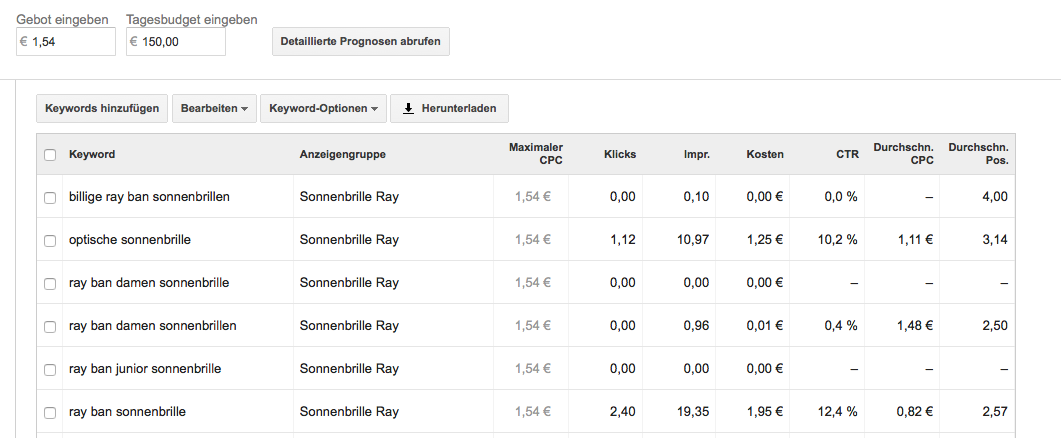Check the ray ban junior sonnenbrille row
This screenshot has height=438, width=1061.
[50, 370]
